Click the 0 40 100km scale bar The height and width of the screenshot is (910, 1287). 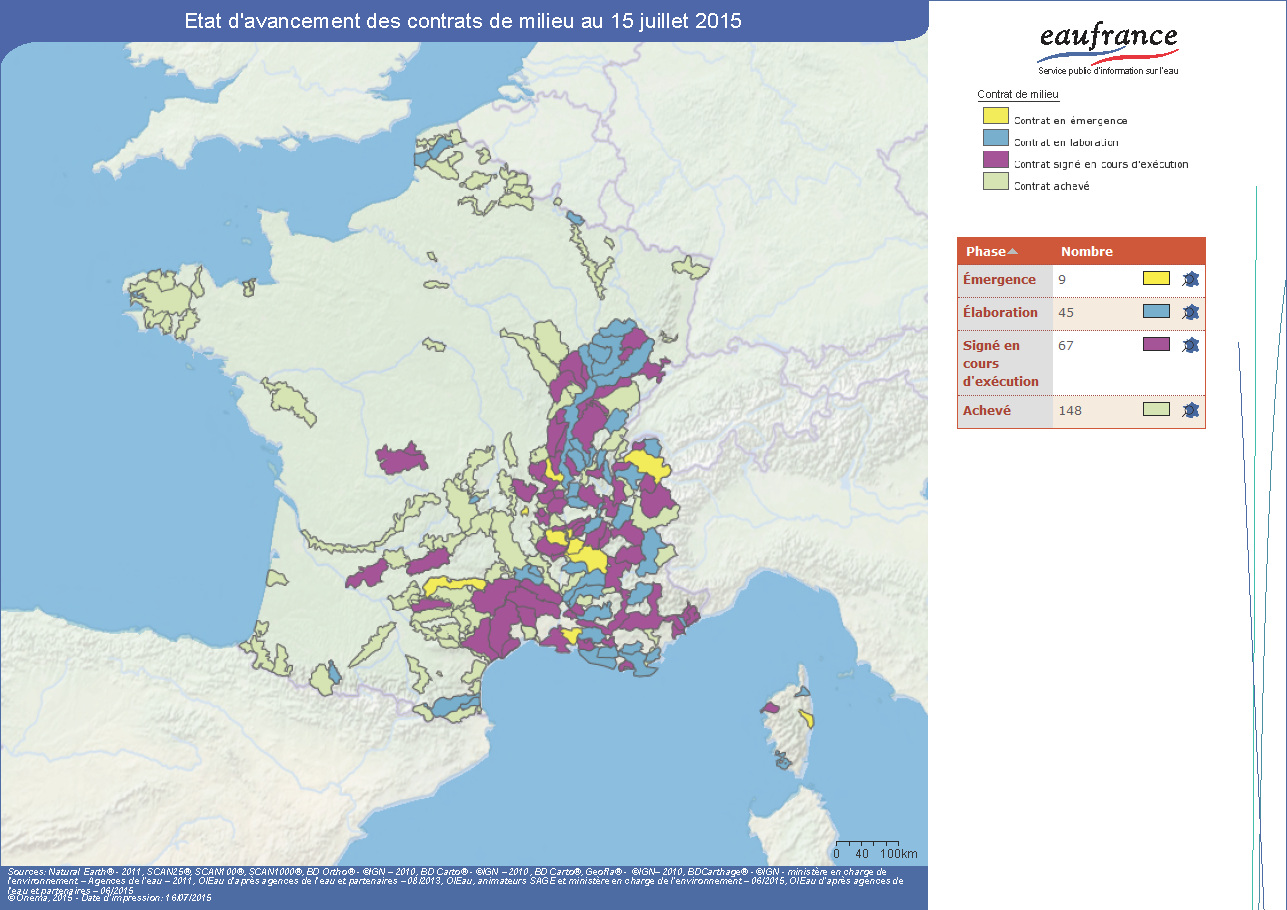coord(875,849)
